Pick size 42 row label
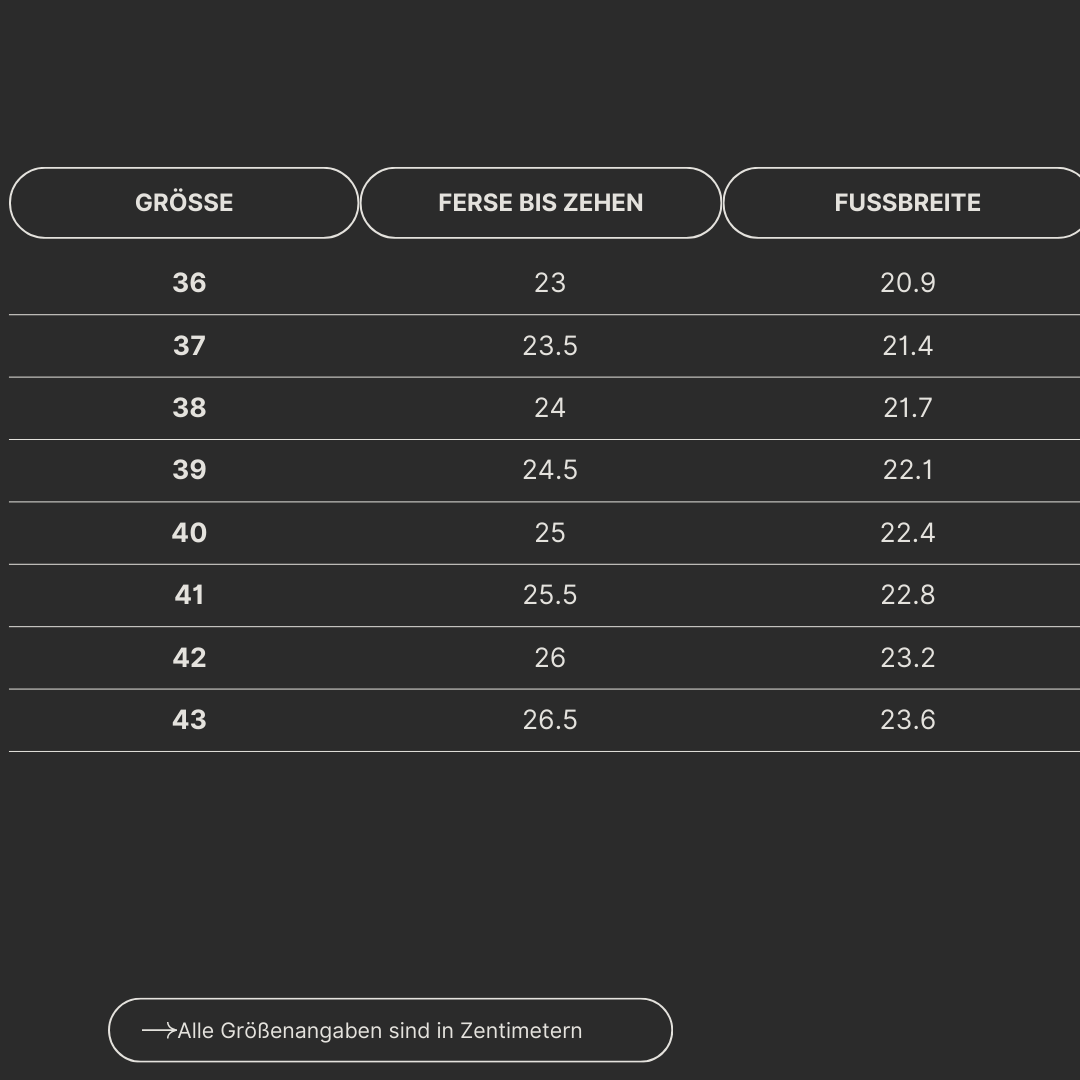 click(189, 658)
